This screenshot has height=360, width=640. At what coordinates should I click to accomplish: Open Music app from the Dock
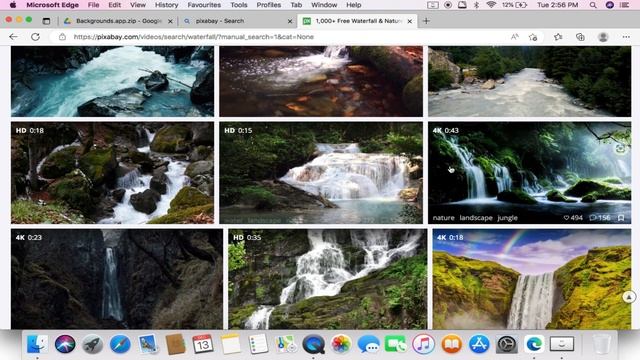(x=423, y=344)
